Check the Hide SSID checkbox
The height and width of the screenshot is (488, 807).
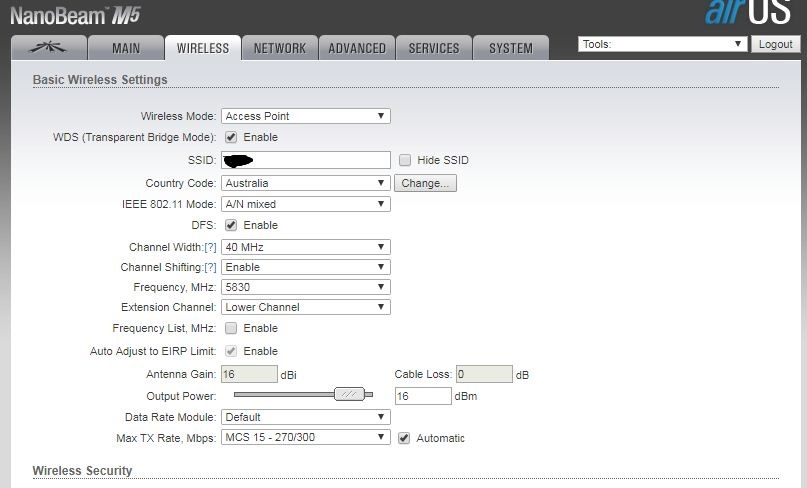405,160
